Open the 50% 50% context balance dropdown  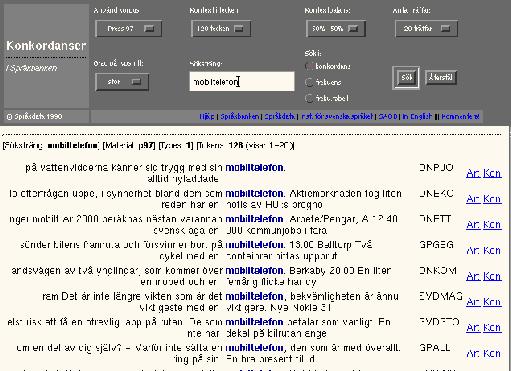[335, 29]
